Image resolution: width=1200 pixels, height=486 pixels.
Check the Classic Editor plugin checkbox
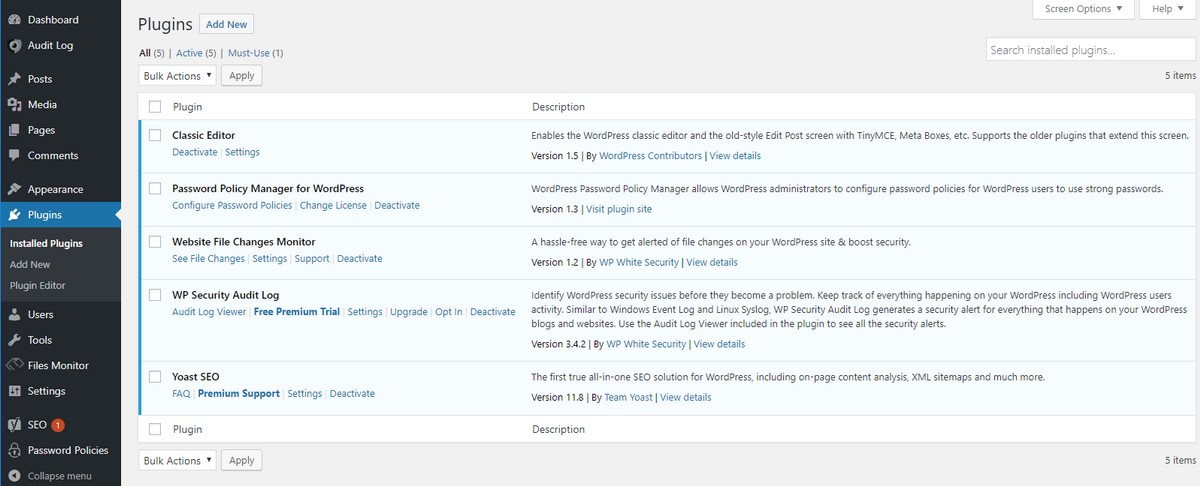[x=155, y=135]
